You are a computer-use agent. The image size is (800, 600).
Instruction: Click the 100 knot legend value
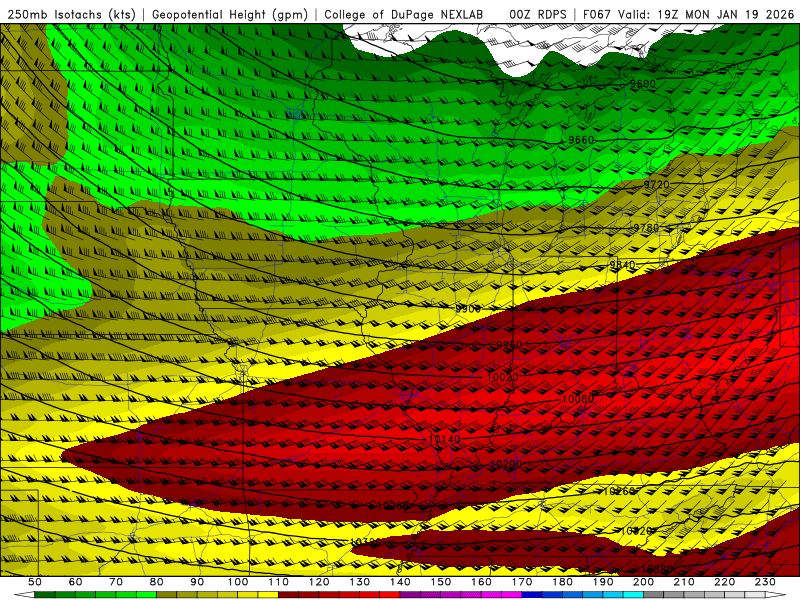(x=238, y=582)
